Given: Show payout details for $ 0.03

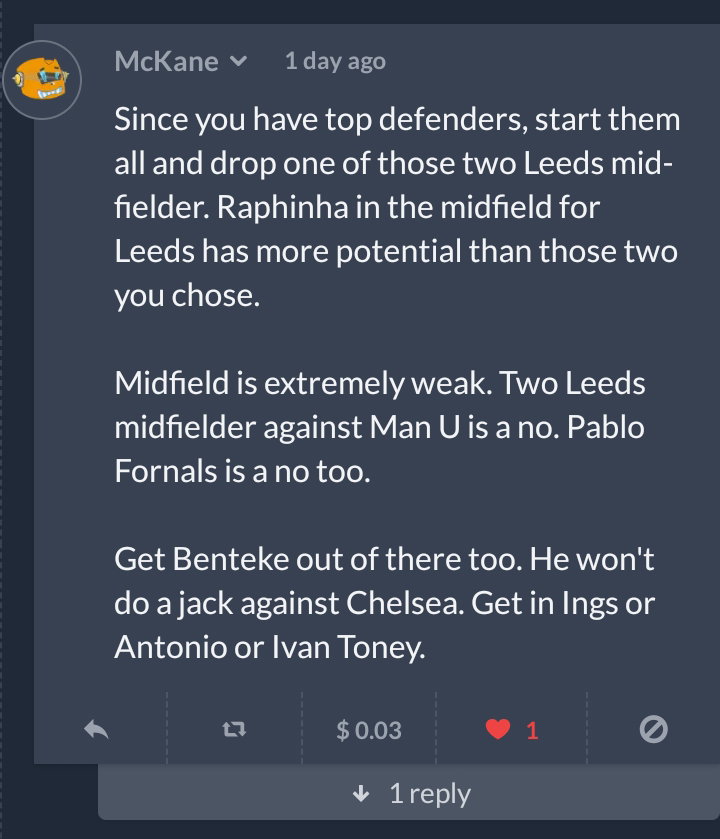Looking at the screenshot, I should (x=369, y=730).
